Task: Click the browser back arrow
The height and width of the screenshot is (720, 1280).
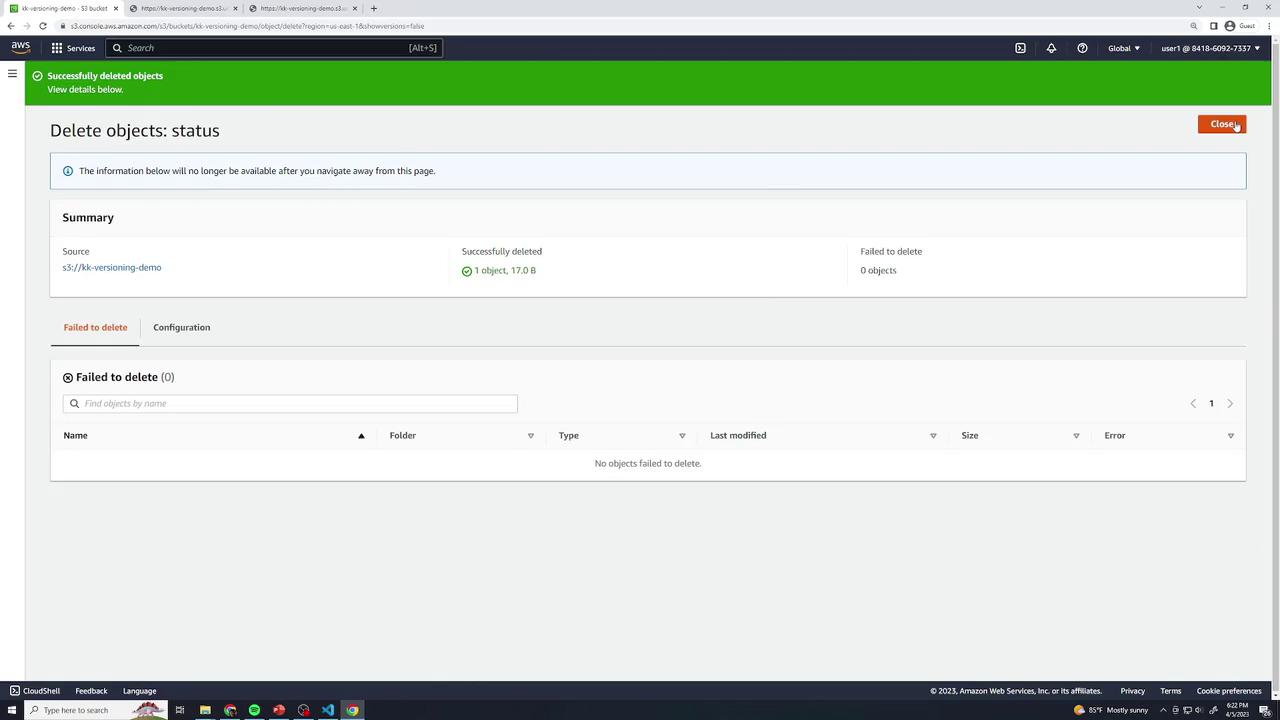Action: (x=11, y=26)
